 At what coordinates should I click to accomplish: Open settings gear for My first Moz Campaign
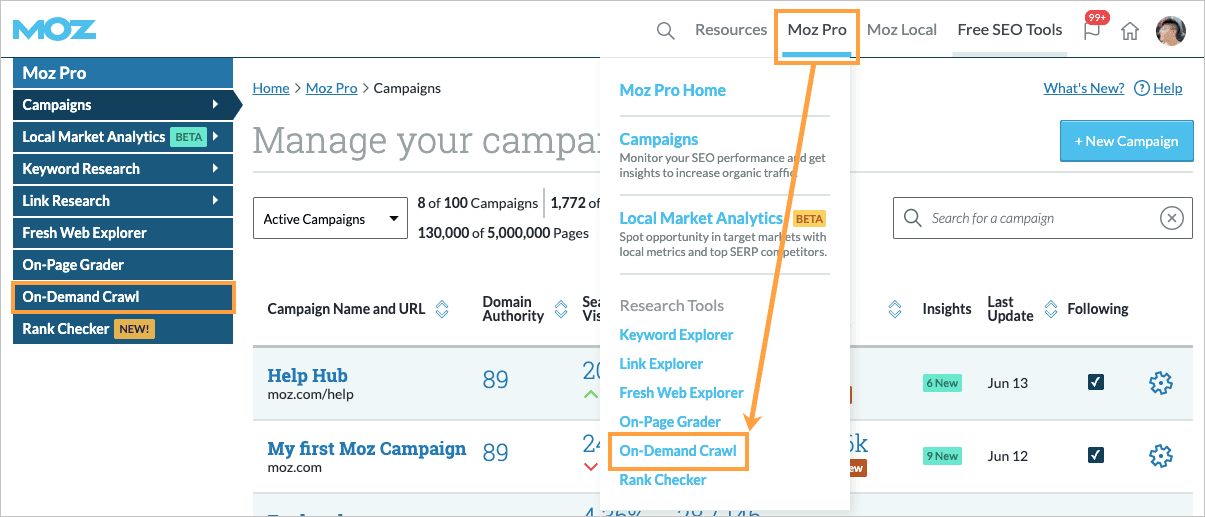point(1160,456)
